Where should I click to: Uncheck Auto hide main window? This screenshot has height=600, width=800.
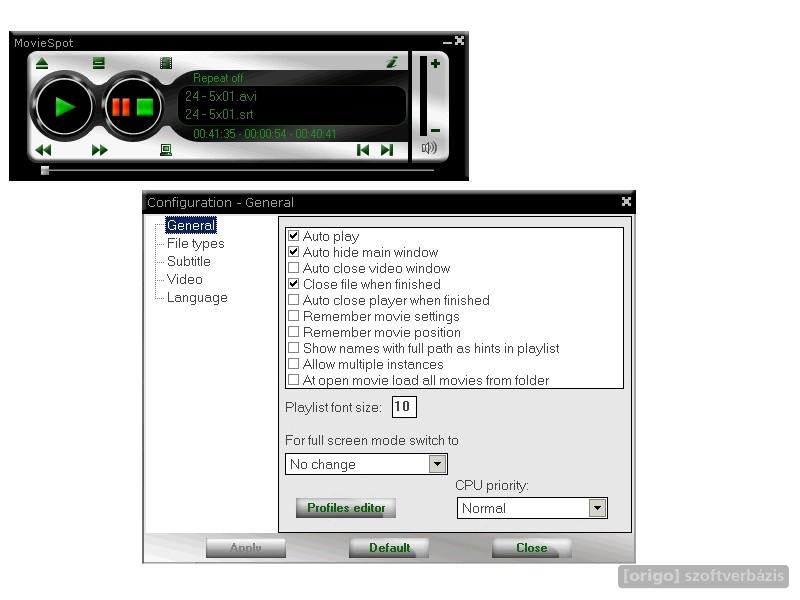293,252
